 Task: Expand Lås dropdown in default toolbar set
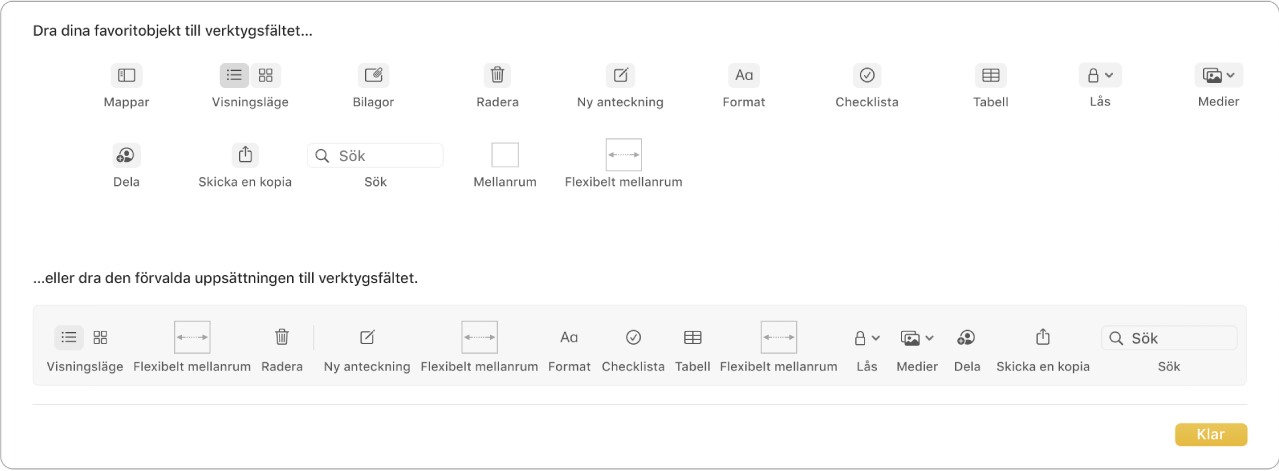click(866, 337)
